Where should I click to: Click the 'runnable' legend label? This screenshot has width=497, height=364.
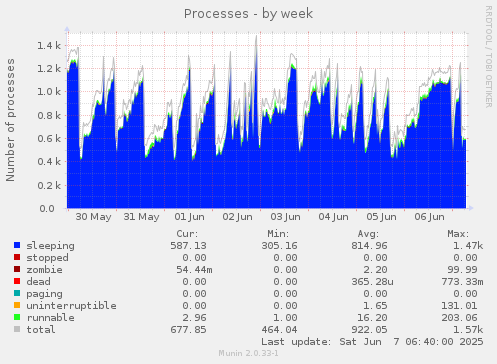[50, 318]
